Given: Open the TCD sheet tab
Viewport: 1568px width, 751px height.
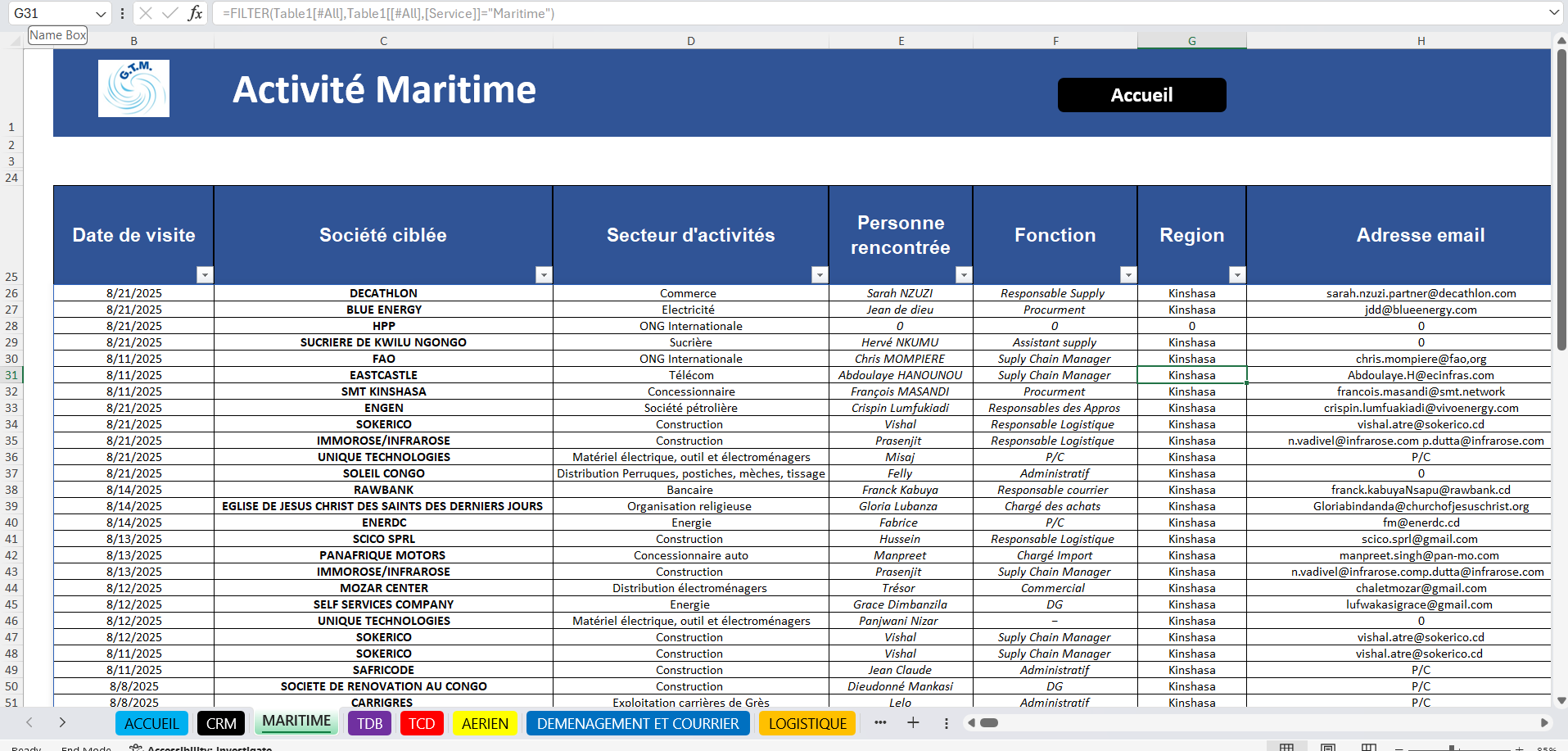Looking at the screenshot, I should point(422,723).
